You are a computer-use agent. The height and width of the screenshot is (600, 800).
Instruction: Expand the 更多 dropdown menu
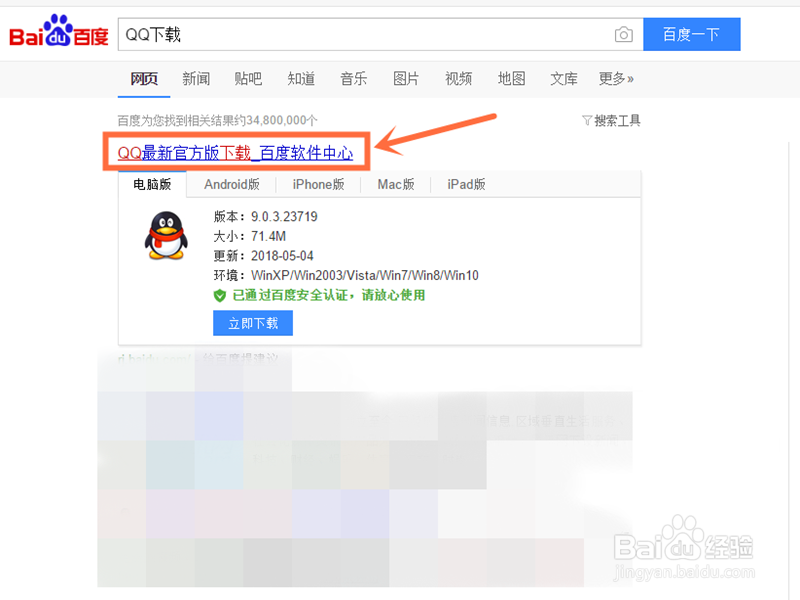tap(611, 78)
